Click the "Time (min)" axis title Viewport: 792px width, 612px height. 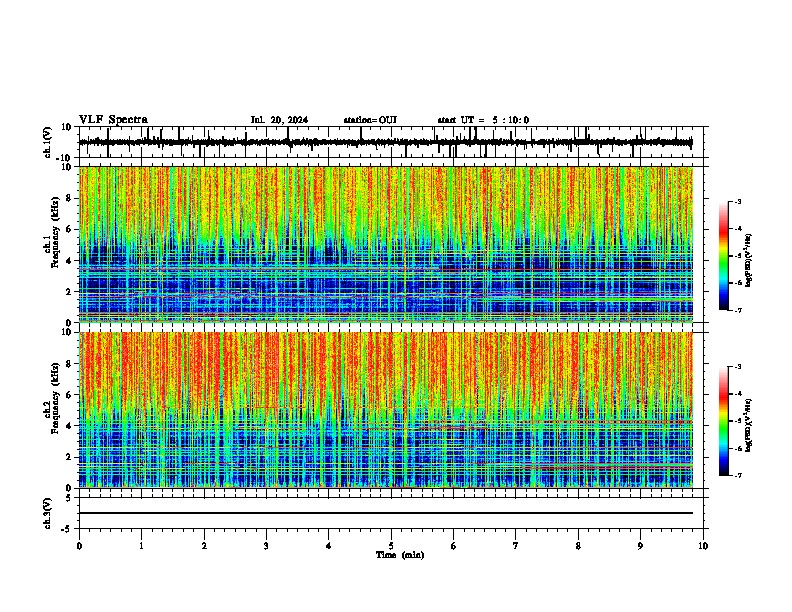tap(400, 555)
